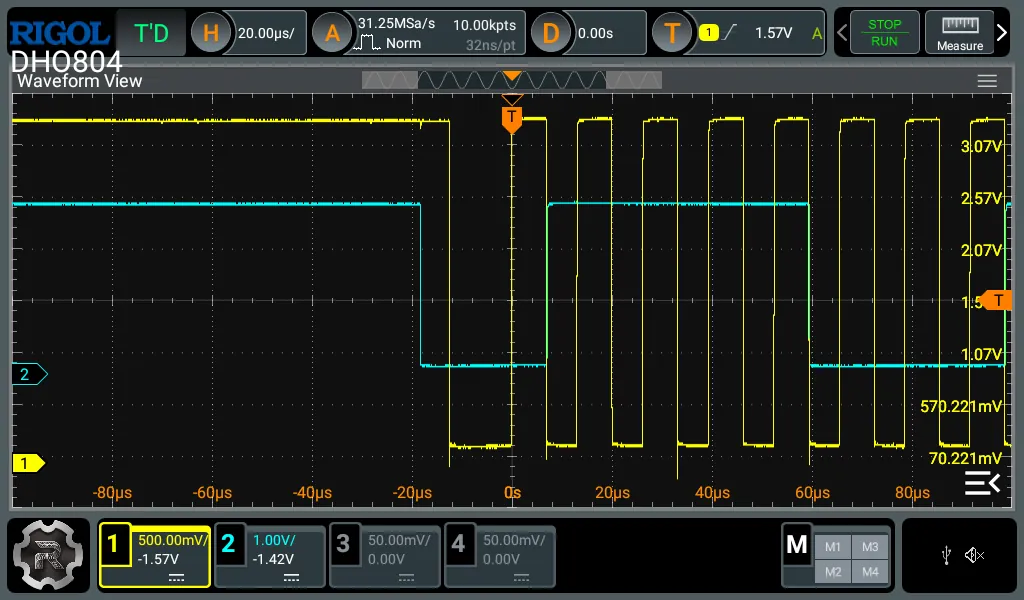Open sample rate 31.25MSa/s settings
The height and width of the screenshot is (600, 1024).
[396, 24]
